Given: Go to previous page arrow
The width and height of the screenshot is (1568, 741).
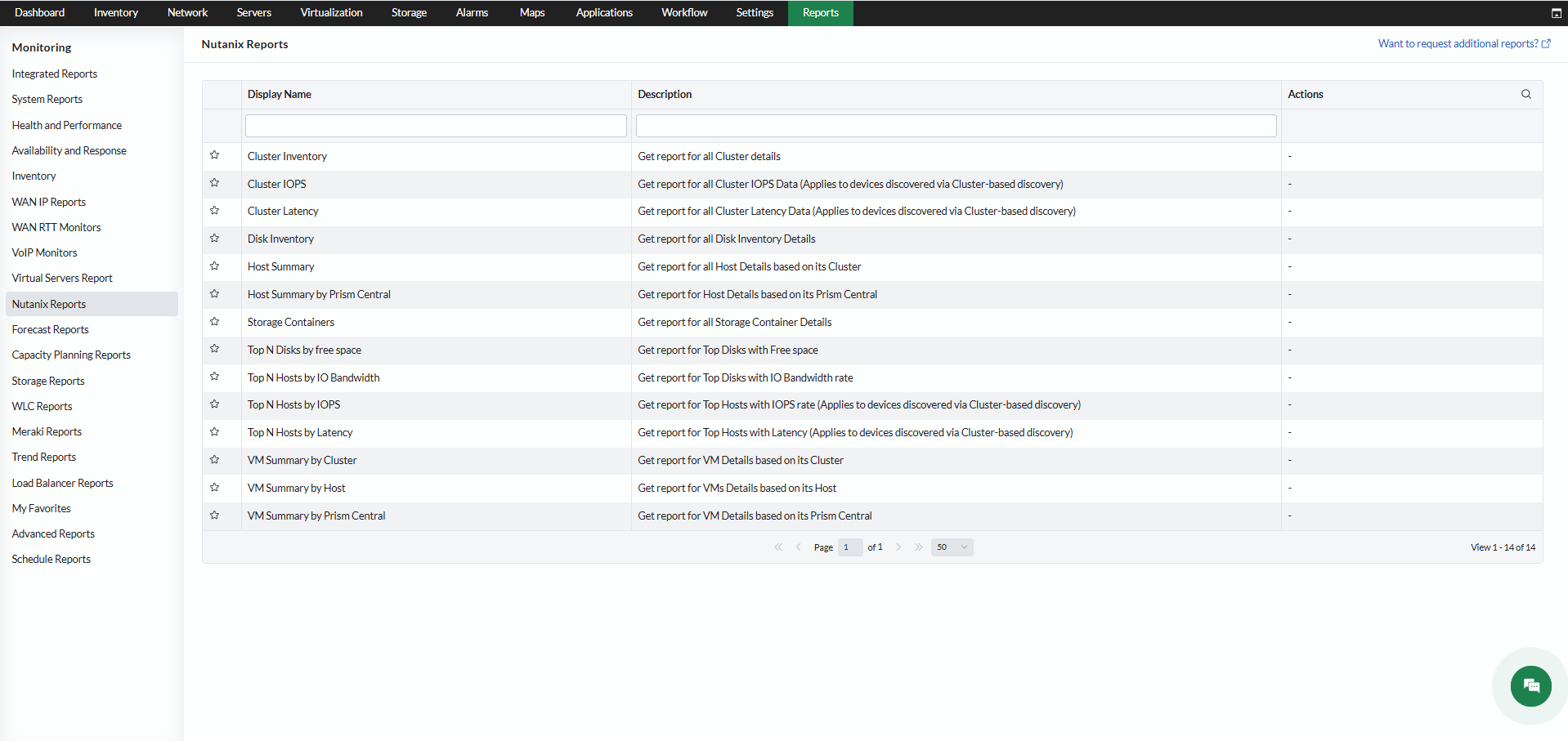Looking at the screenshot, I should 799,547.
